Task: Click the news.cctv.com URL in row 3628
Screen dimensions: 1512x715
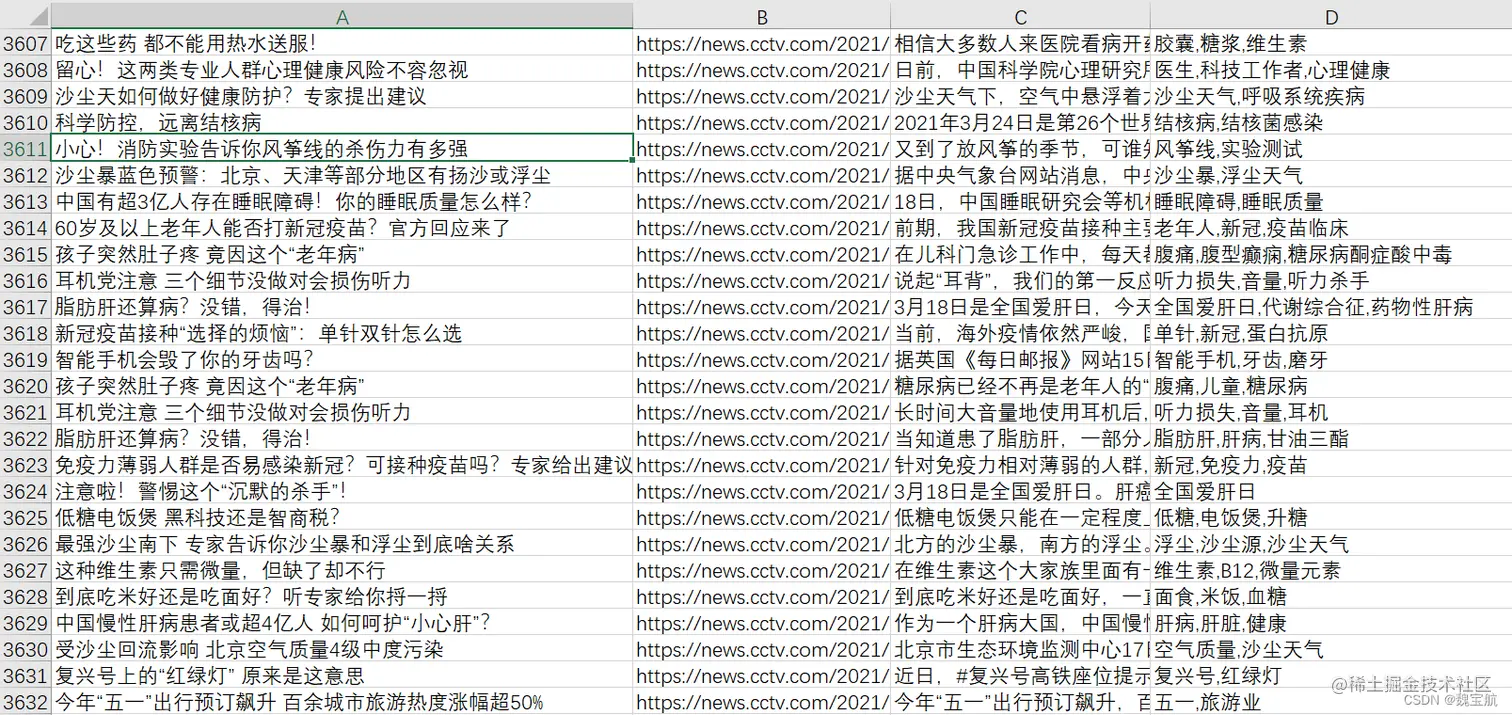Action: pos(762,597)
